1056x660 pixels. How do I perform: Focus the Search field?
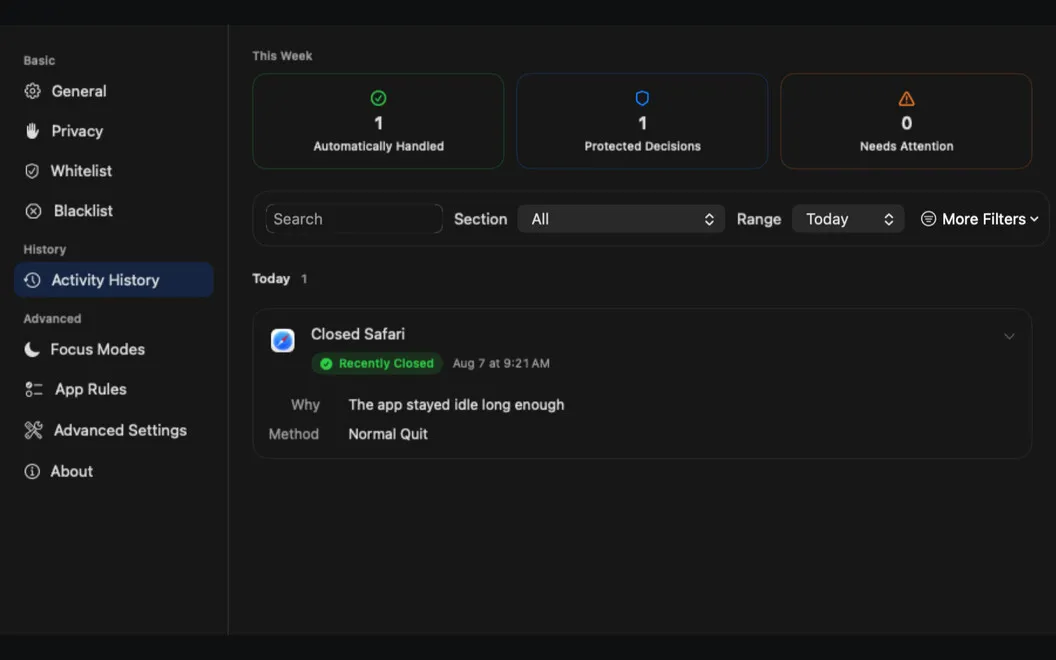tap(354, 219)
